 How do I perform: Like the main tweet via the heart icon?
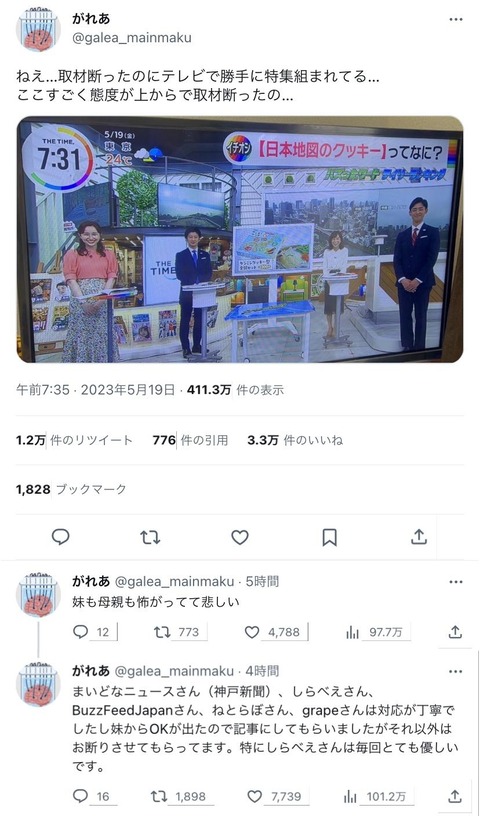coord(240,537)
